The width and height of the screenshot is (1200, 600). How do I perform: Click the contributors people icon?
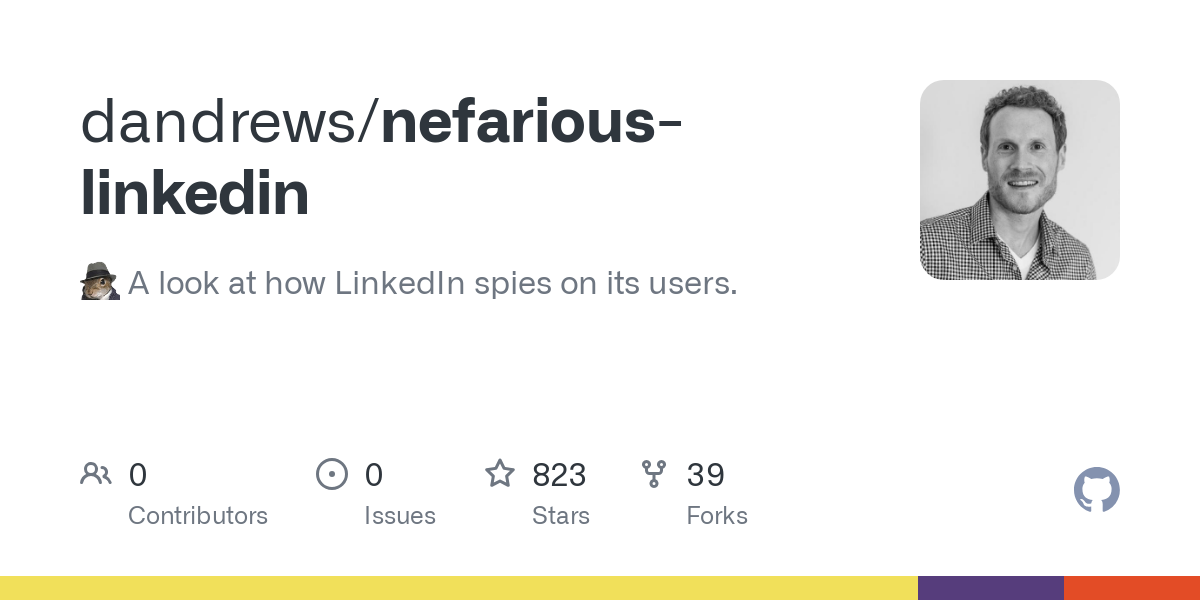pyautogui.click(x=96, y=474)
